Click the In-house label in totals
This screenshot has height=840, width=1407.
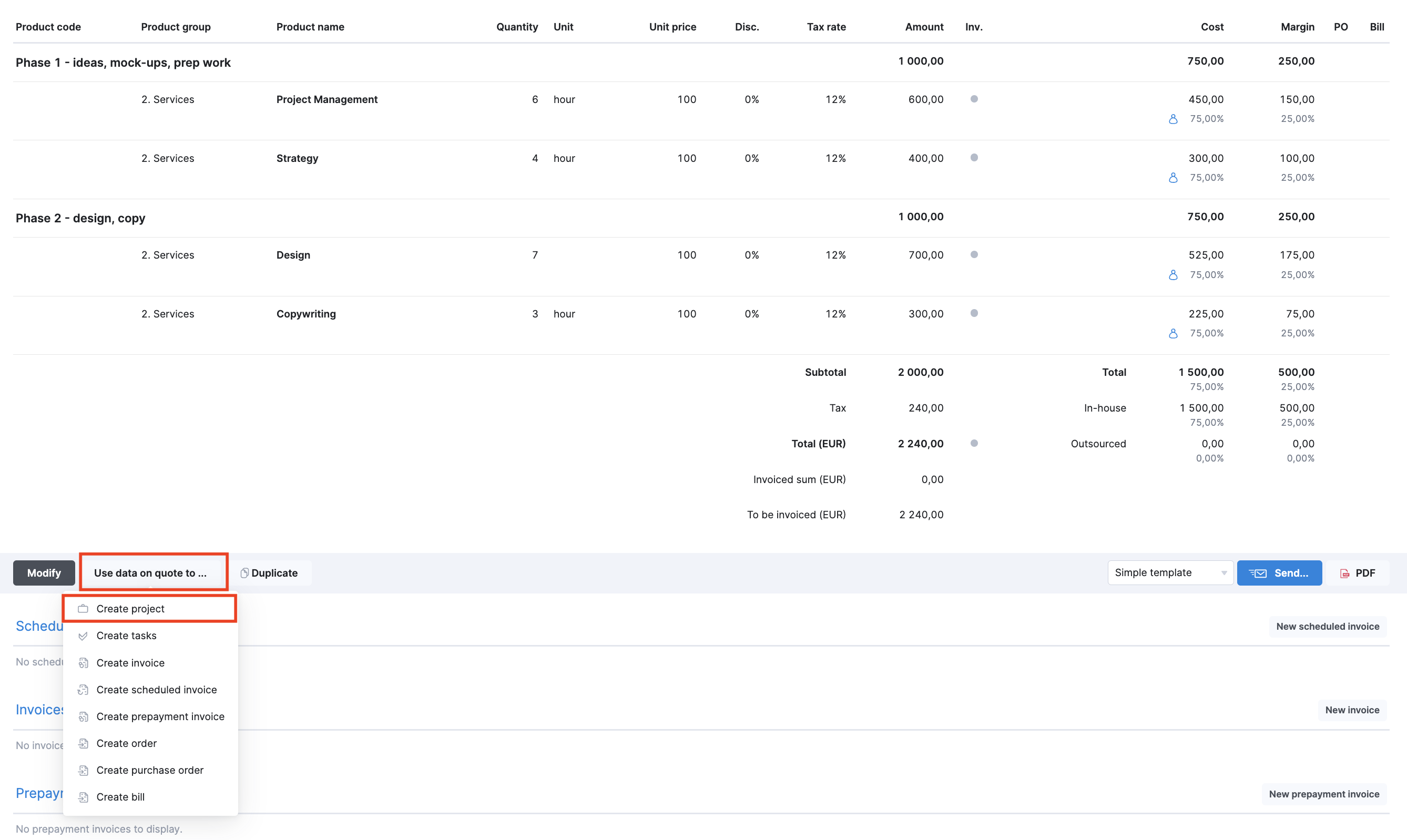pos(1105,407)
